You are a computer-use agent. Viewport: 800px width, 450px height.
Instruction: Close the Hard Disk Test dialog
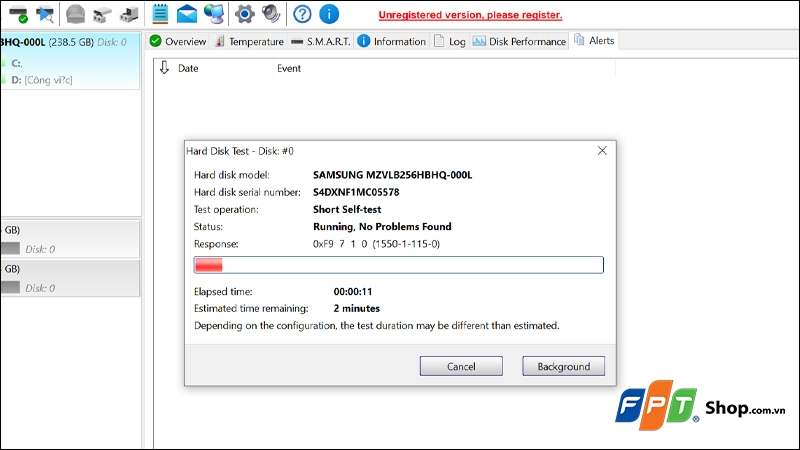point(603,151)
